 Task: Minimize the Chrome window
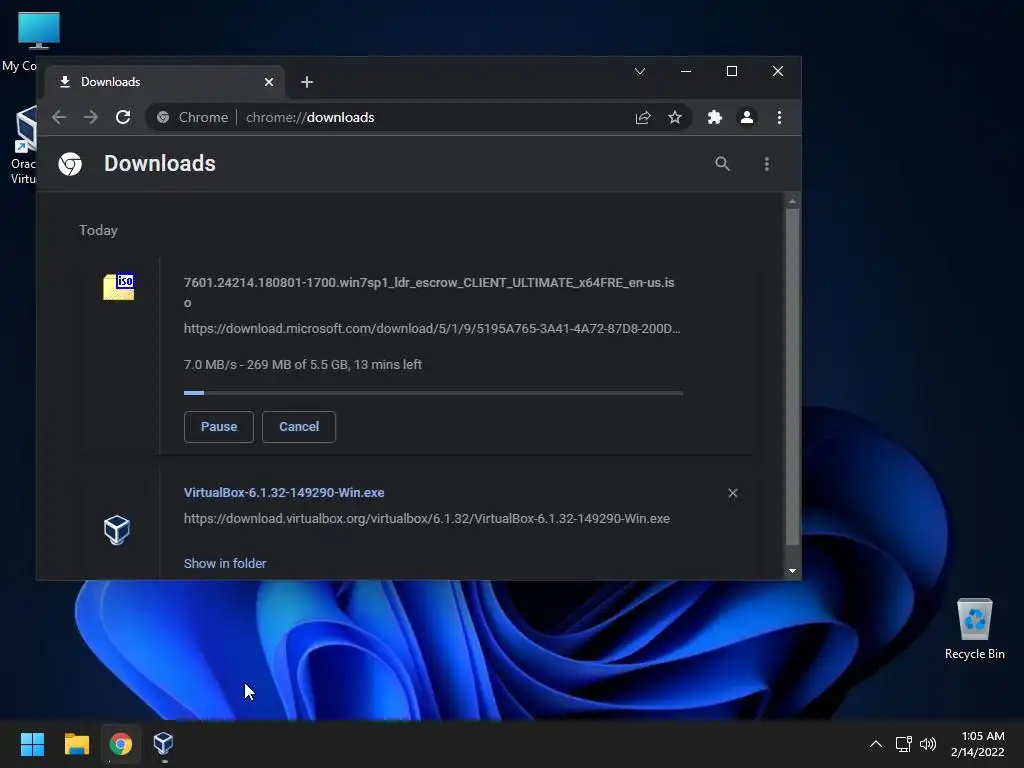(x=686, y=71)
